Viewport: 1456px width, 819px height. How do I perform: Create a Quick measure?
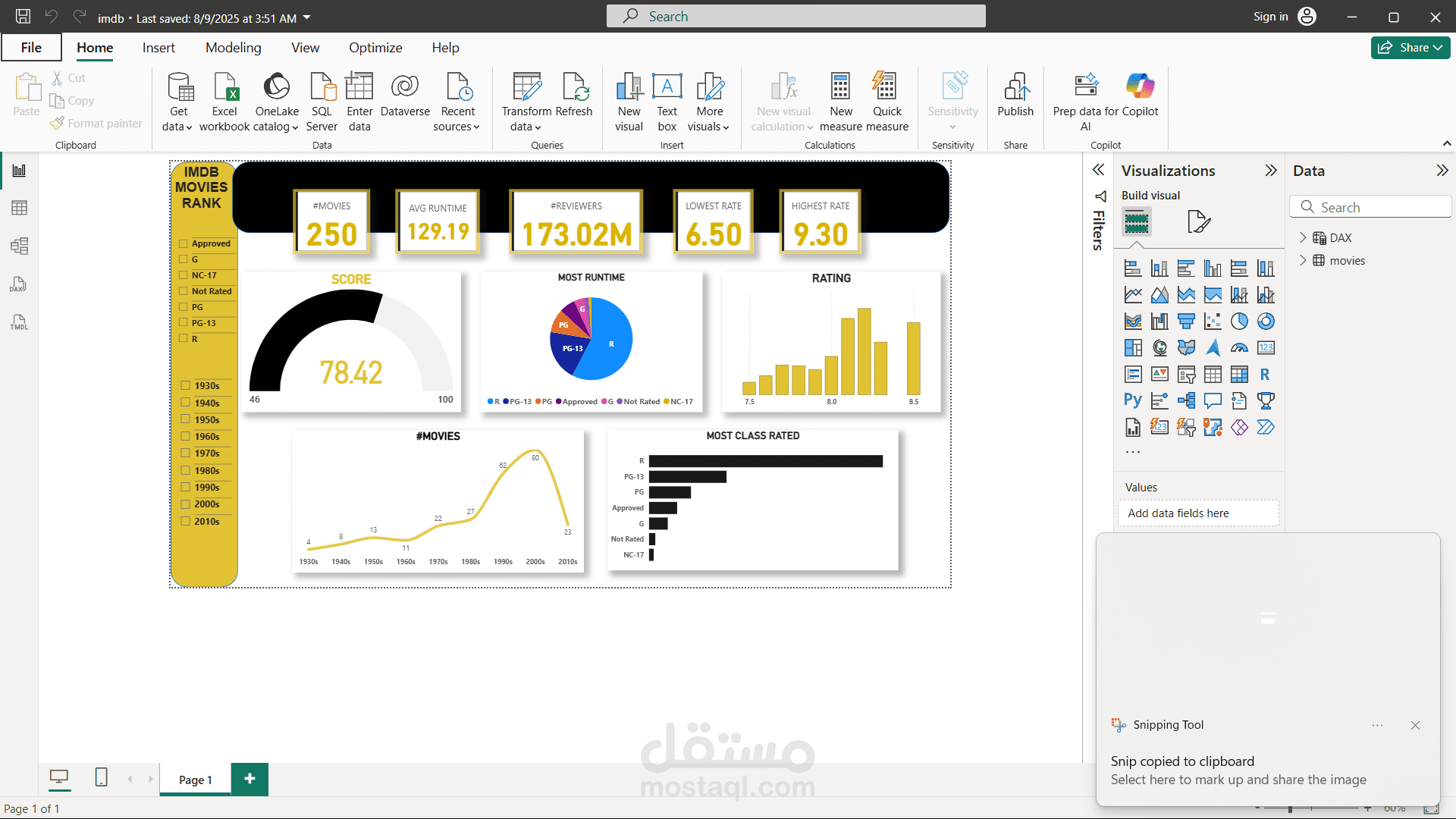886,102
